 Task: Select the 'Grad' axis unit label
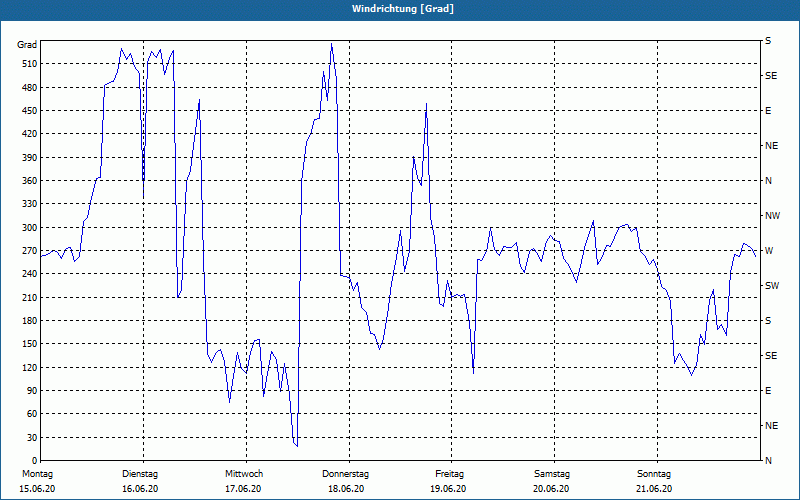pos(27,45)
